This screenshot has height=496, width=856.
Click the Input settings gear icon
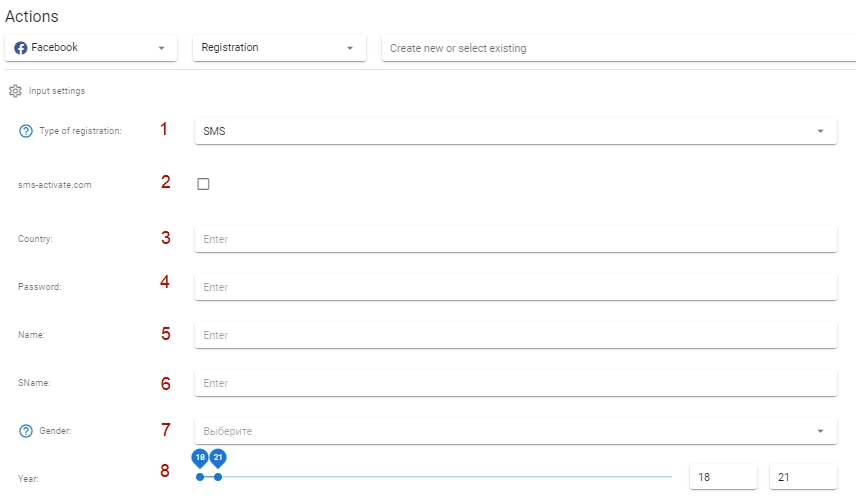coord(15,91)
